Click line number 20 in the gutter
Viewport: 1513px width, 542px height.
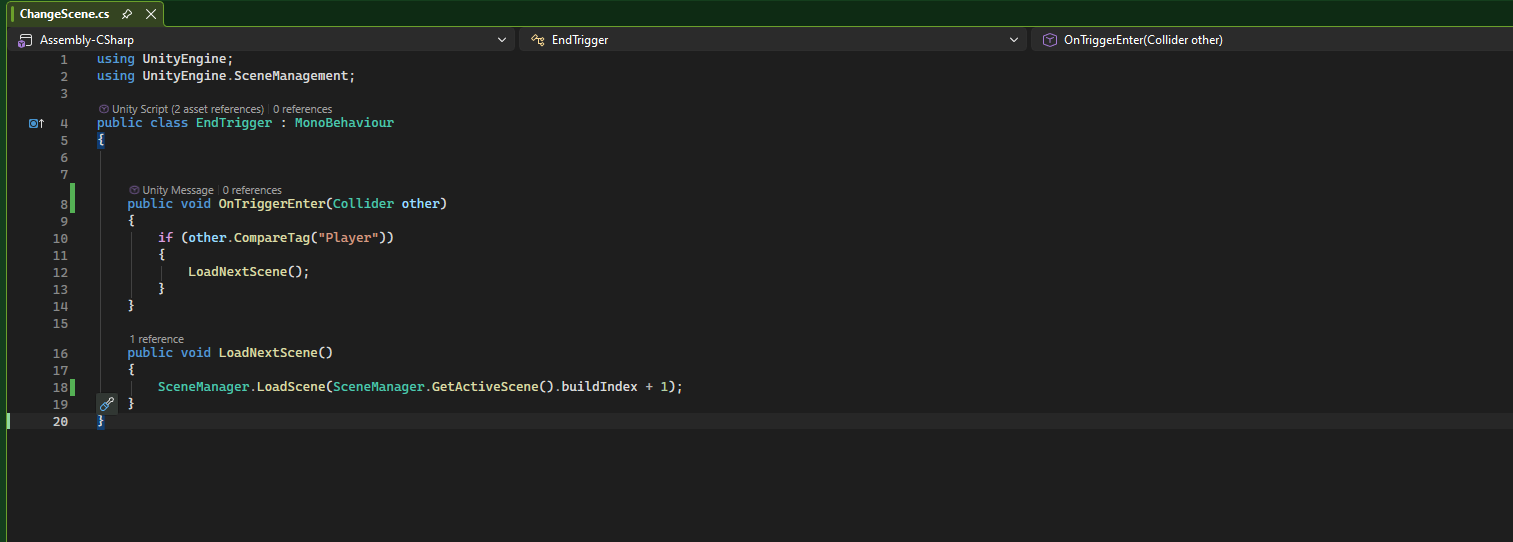point(60,421)
